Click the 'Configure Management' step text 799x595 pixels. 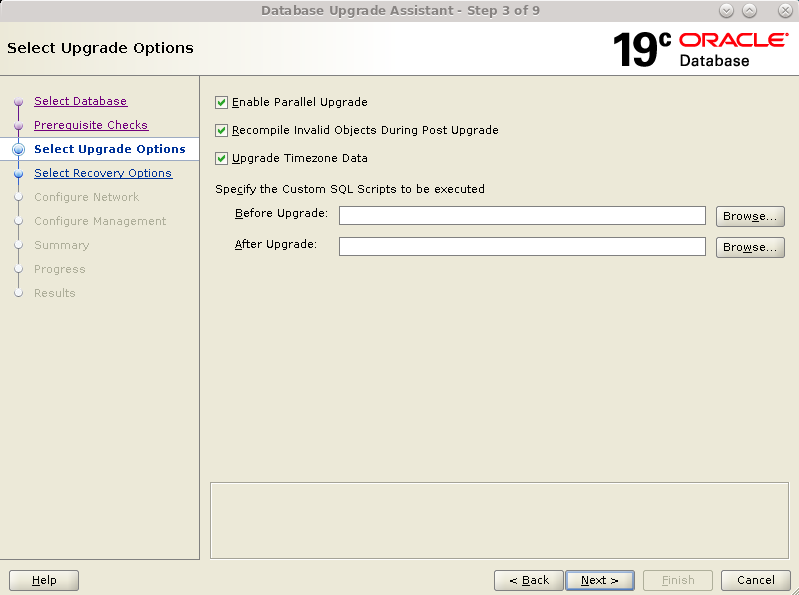click(x=100, y=221)
